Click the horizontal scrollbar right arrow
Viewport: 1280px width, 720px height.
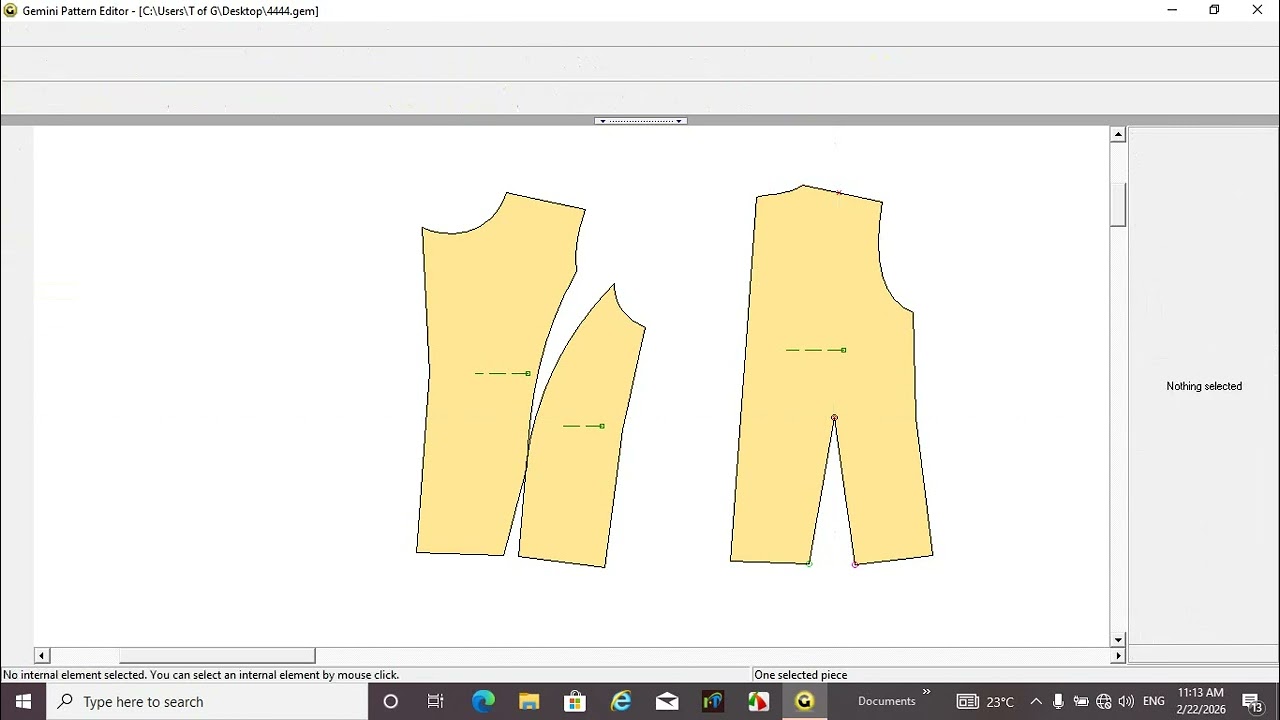(1118, 656)
